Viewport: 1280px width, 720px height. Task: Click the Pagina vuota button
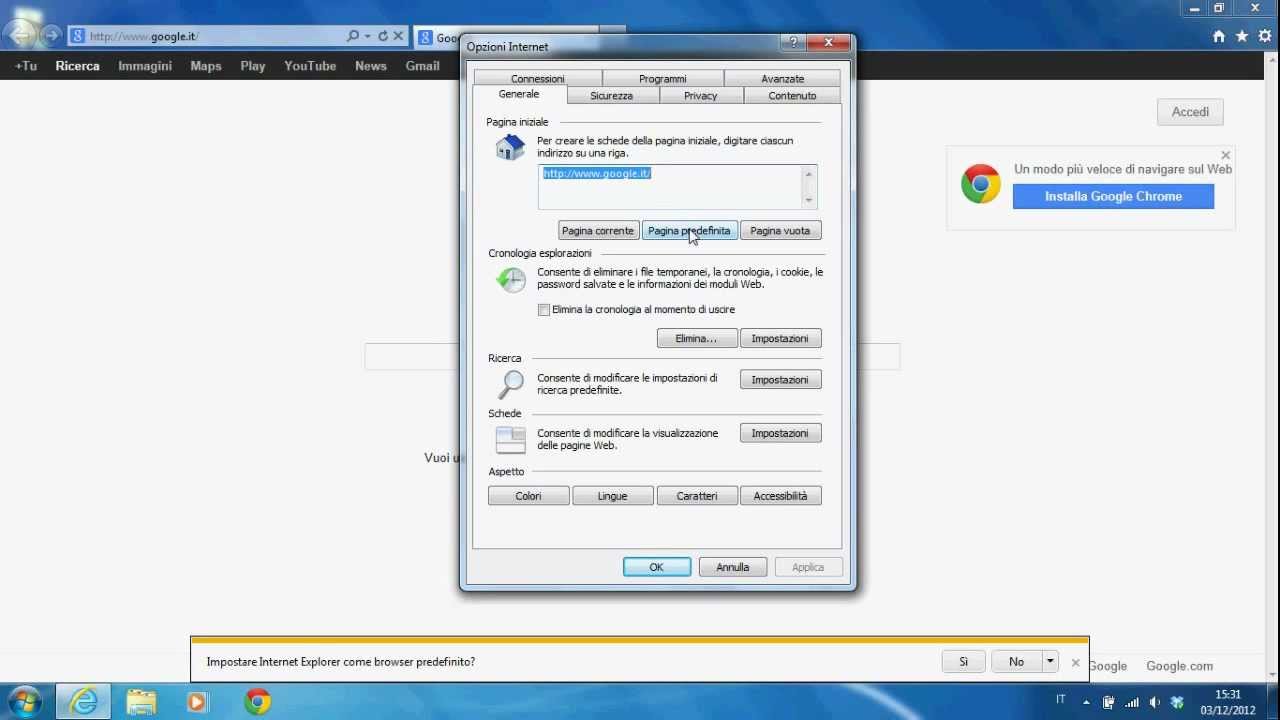click(x=780, y=231)
